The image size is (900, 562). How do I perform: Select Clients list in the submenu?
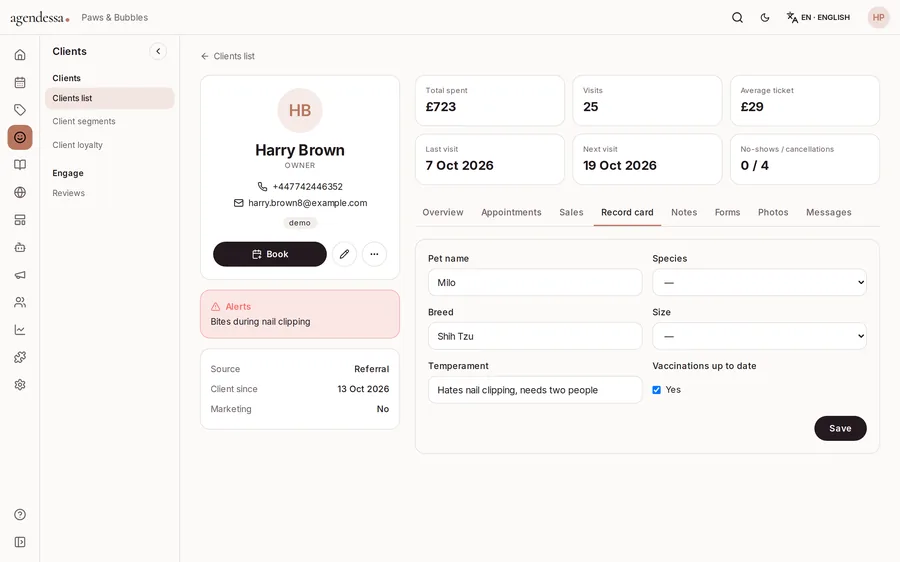[110, 98]
